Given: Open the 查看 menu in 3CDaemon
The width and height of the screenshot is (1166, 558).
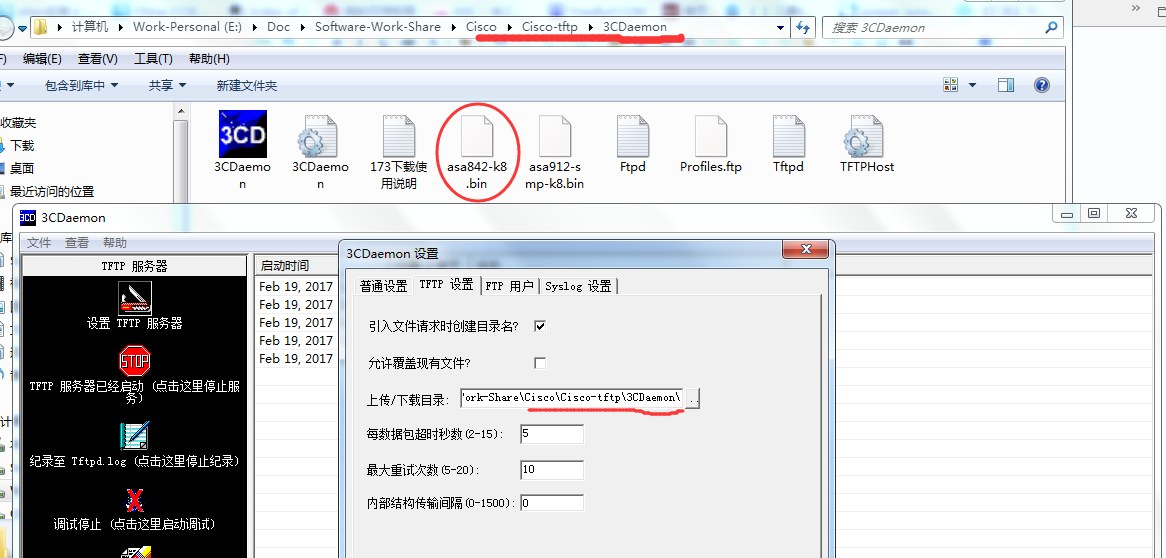Looking at the screenshot, I should coord(77,243).
